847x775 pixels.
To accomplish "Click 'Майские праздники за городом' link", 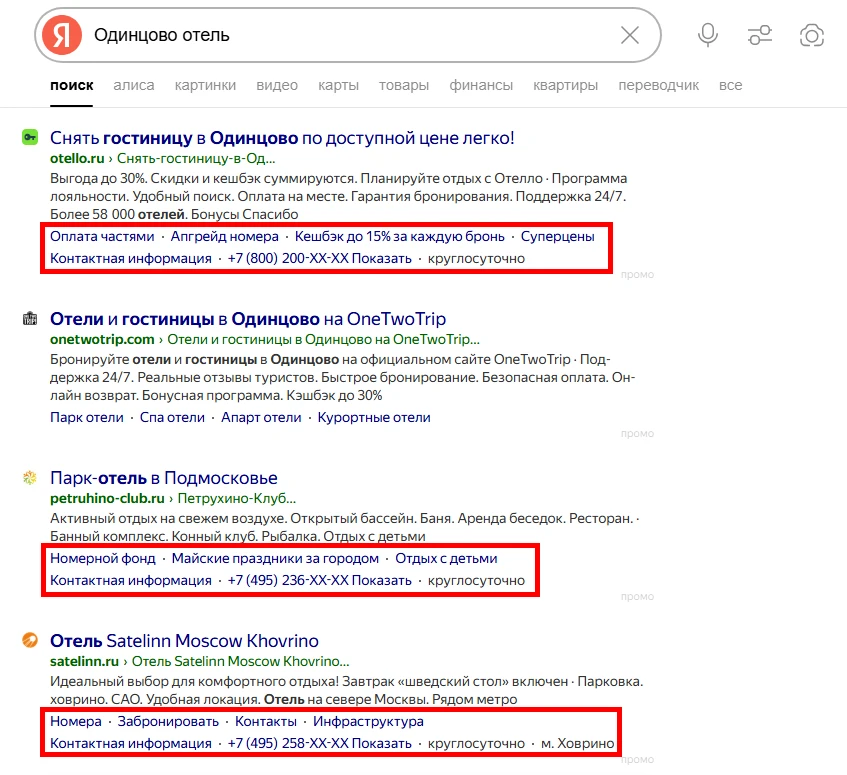I will 275,558.
